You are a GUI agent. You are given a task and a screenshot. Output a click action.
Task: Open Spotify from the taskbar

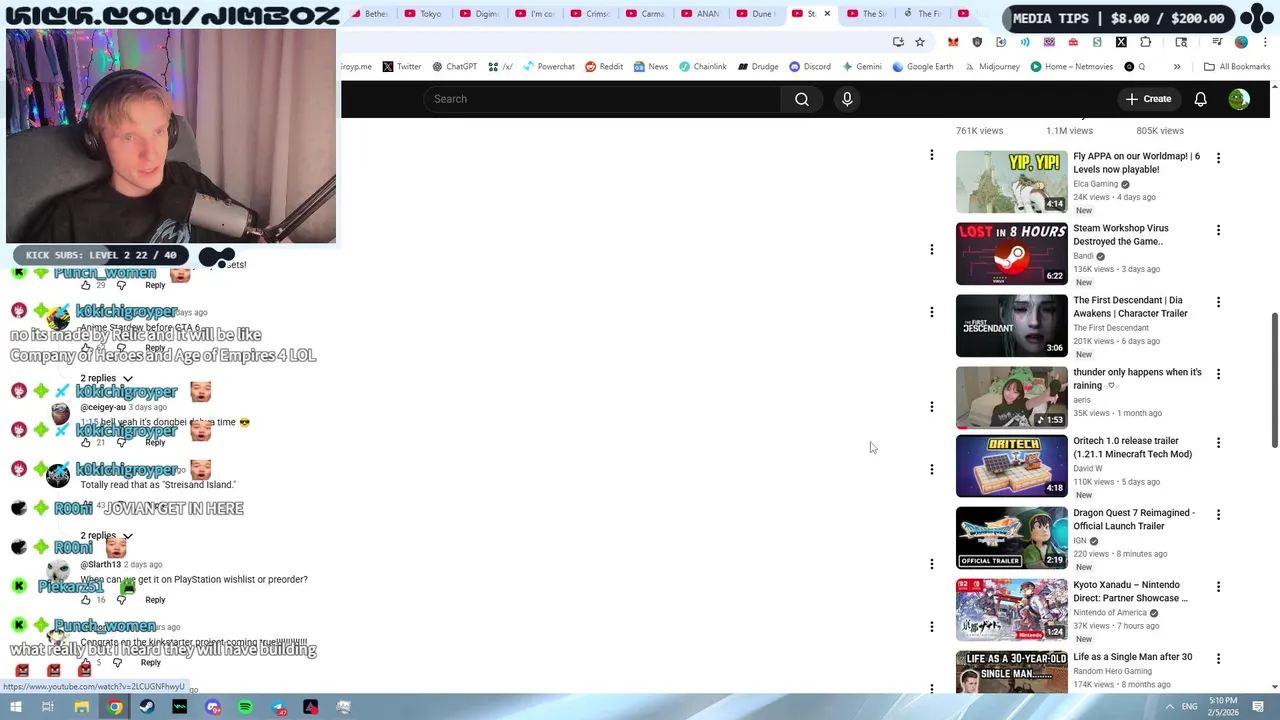pyautogui.click(x=245, y=707)
